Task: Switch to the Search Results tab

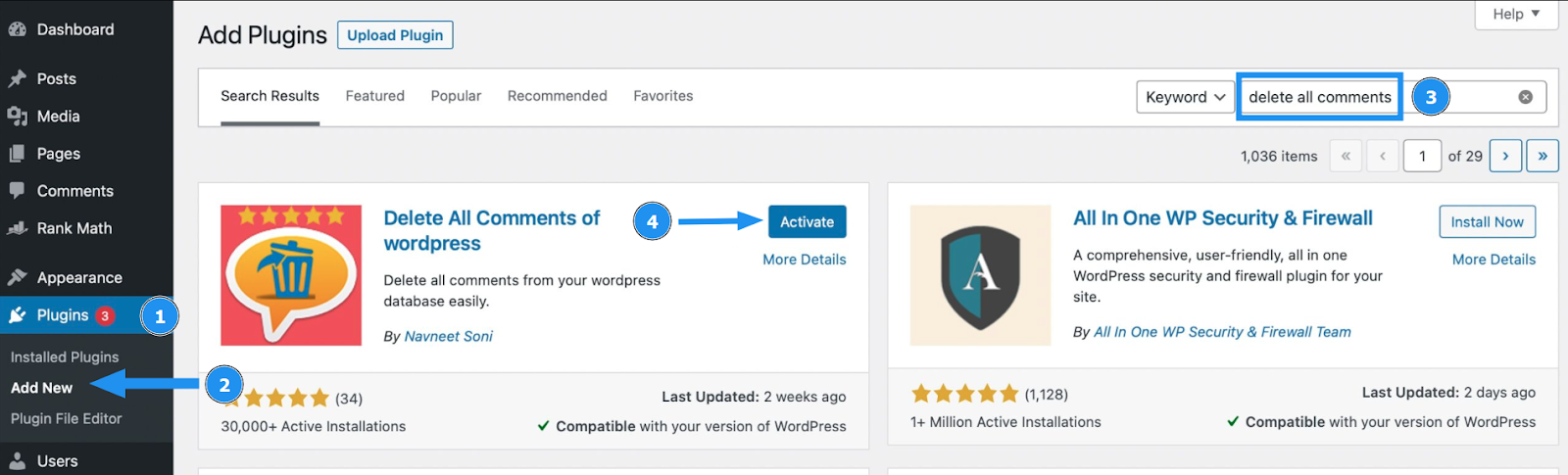Action: (269, 96)
